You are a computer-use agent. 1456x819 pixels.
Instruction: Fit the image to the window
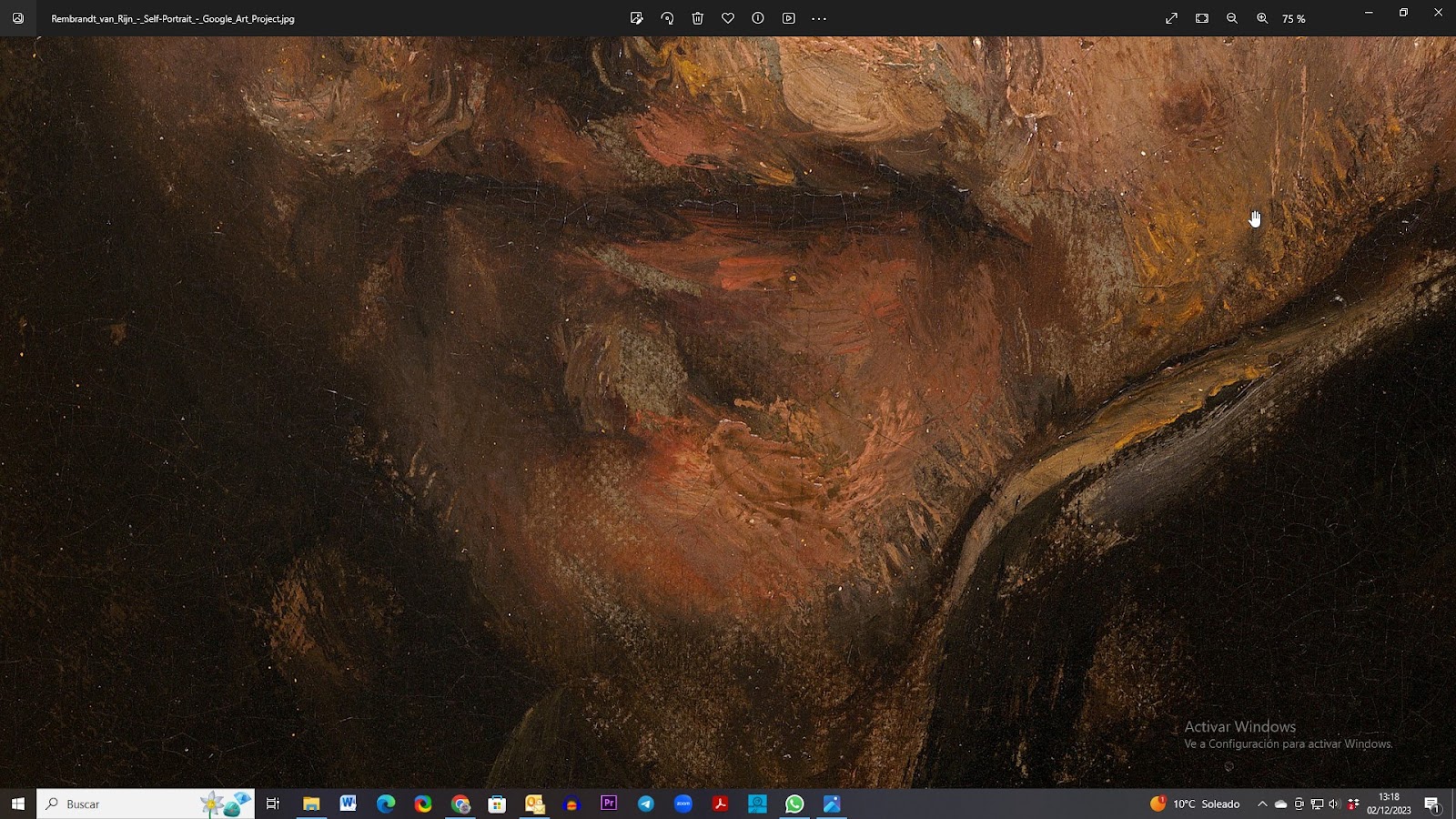coord(1202,18)
